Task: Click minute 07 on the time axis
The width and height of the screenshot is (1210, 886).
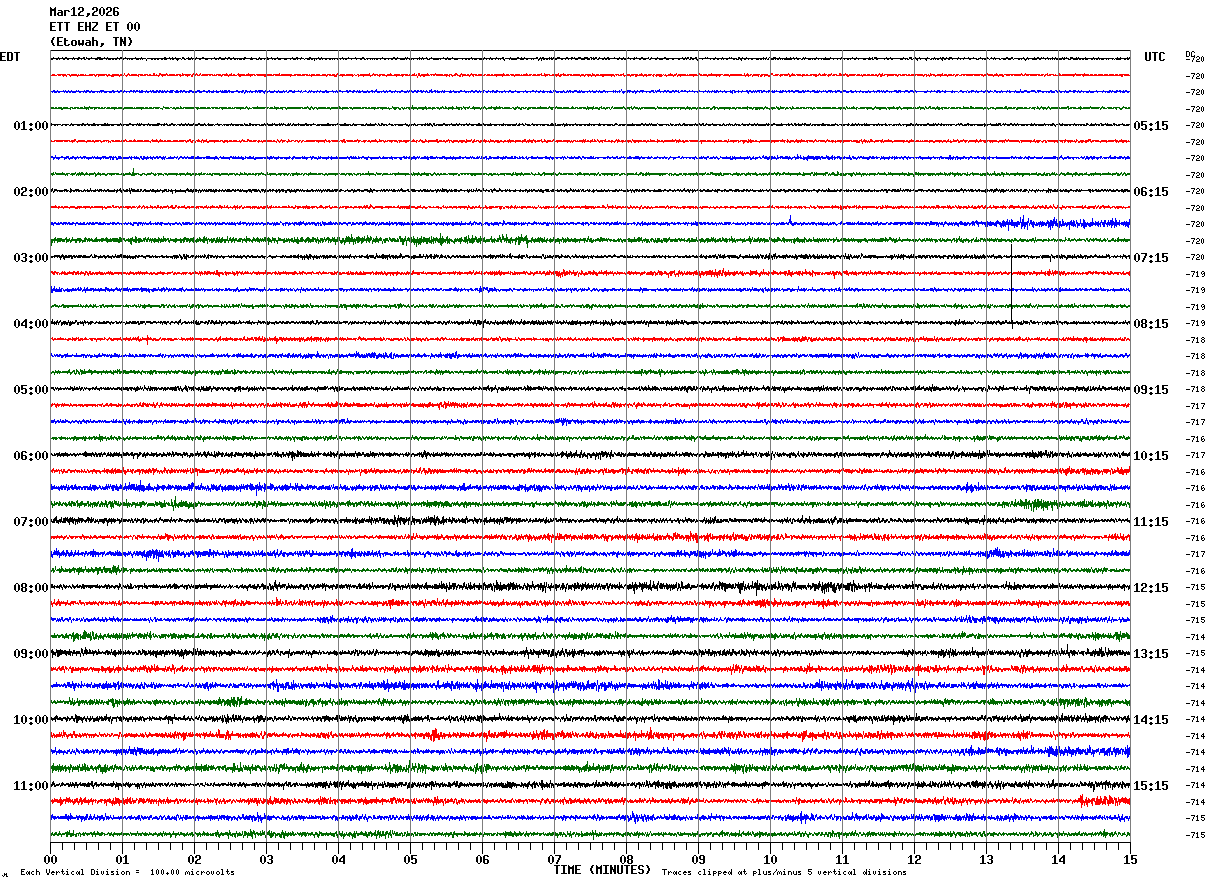Action: pos(554,859)
